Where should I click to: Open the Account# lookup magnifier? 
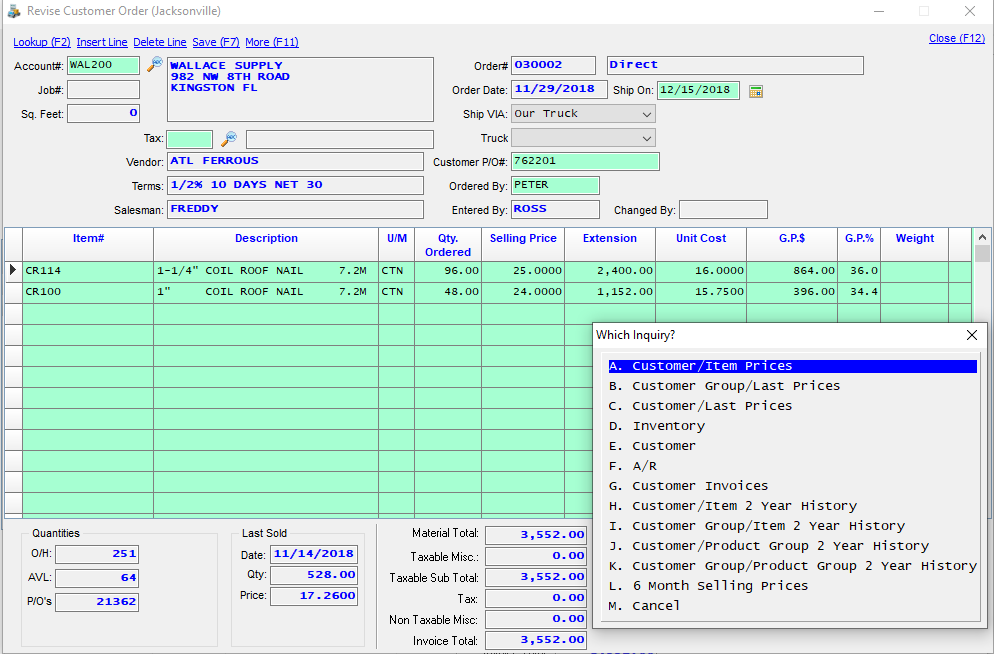click(156, 63)
